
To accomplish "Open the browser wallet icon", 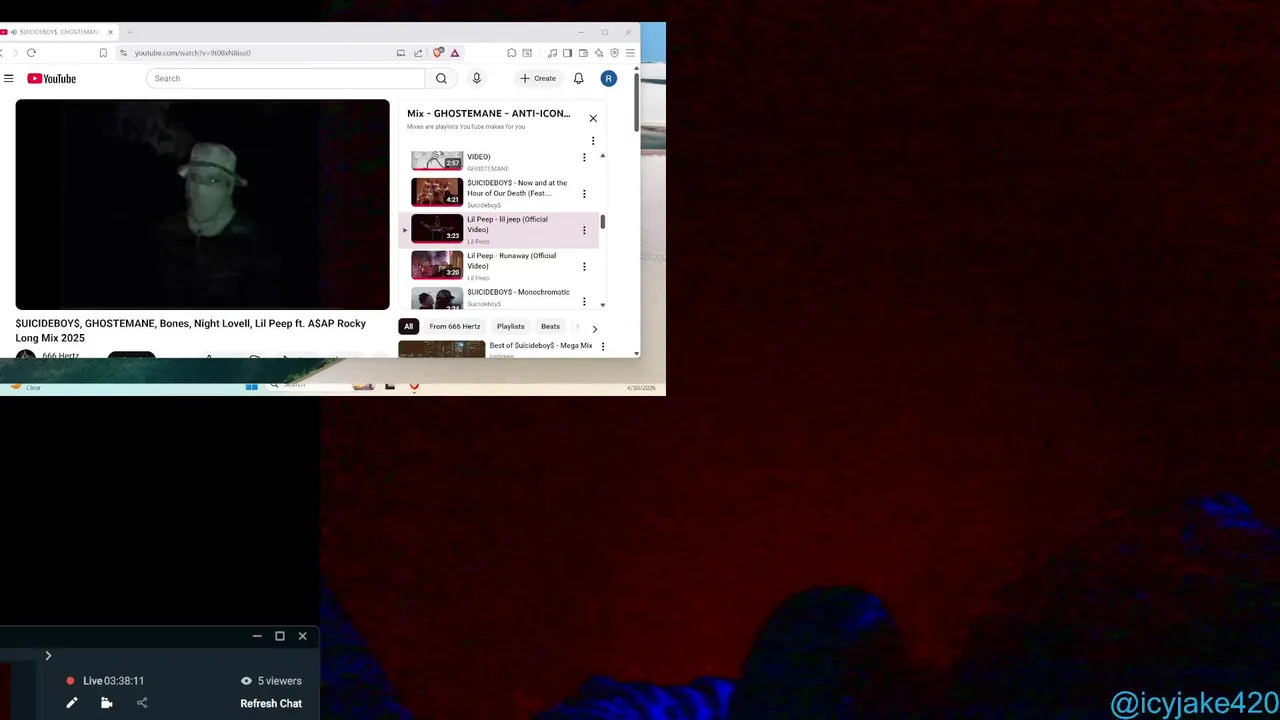I will coord(583,53).
